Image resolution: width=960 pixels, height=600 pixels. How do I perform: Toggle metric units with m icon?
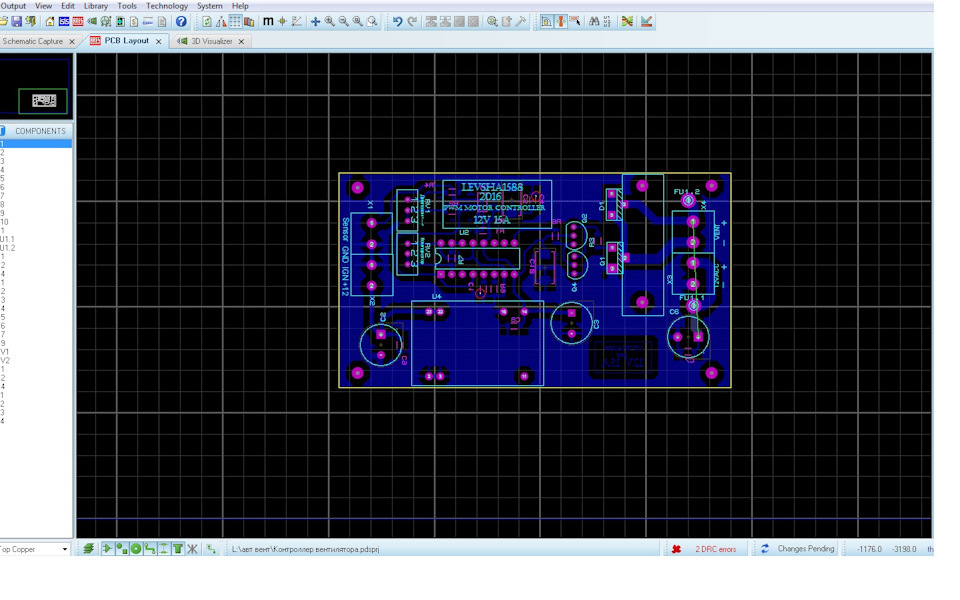pos(268,21)
